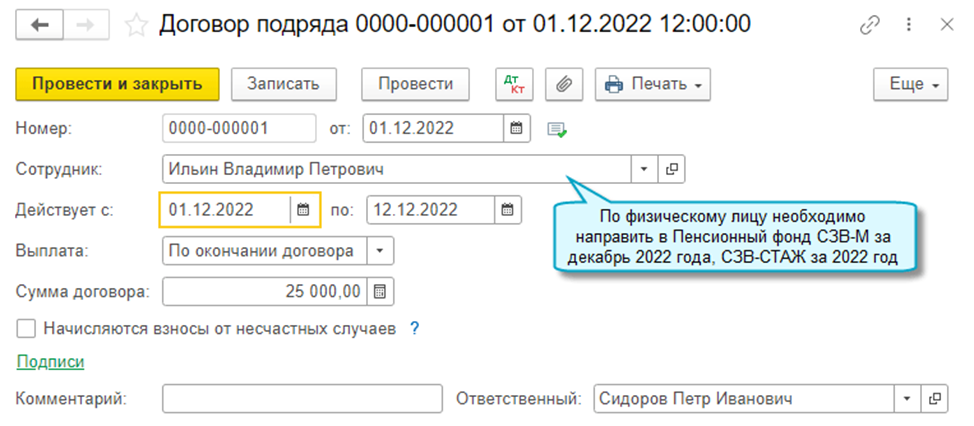
Task: Enable Начисляются взносы от несчастных случаев checkbox
Action: (26, 328)
